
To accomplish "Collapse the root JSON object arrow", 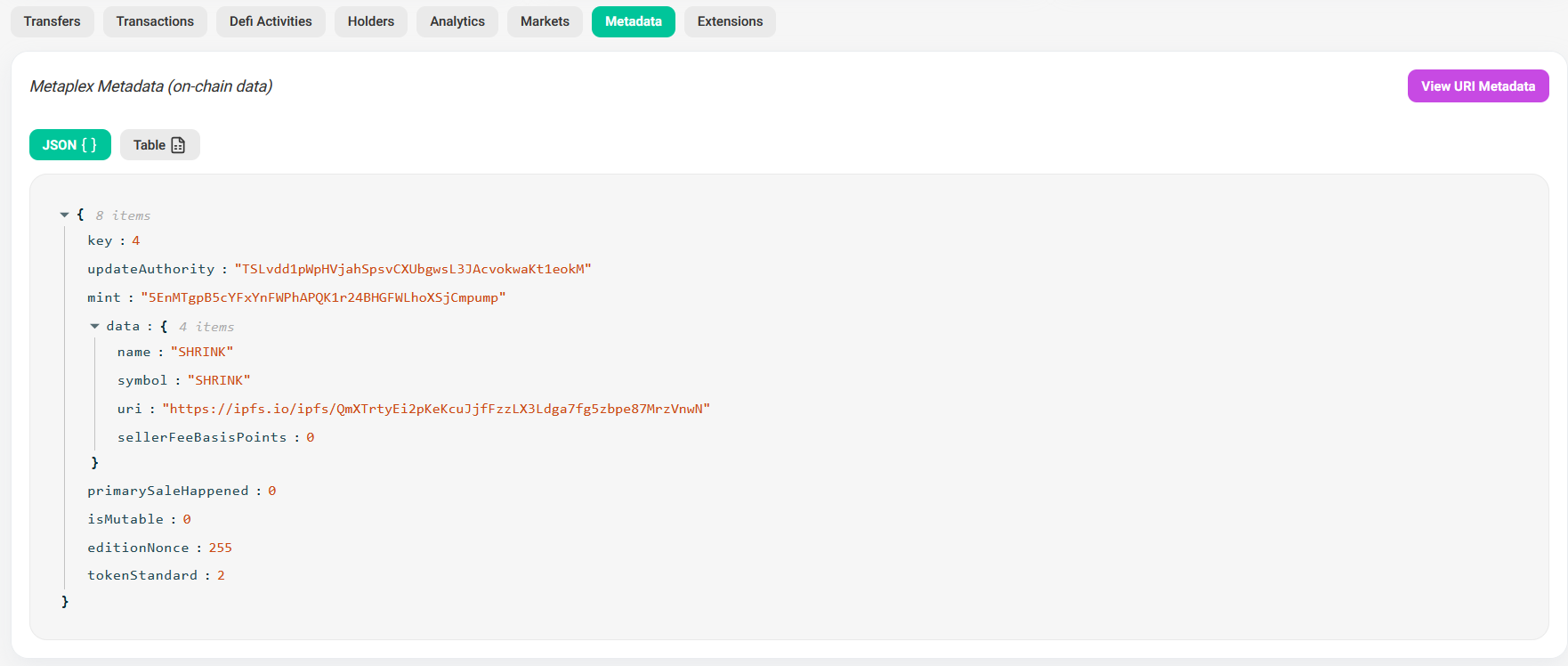I will pos(64,215).
